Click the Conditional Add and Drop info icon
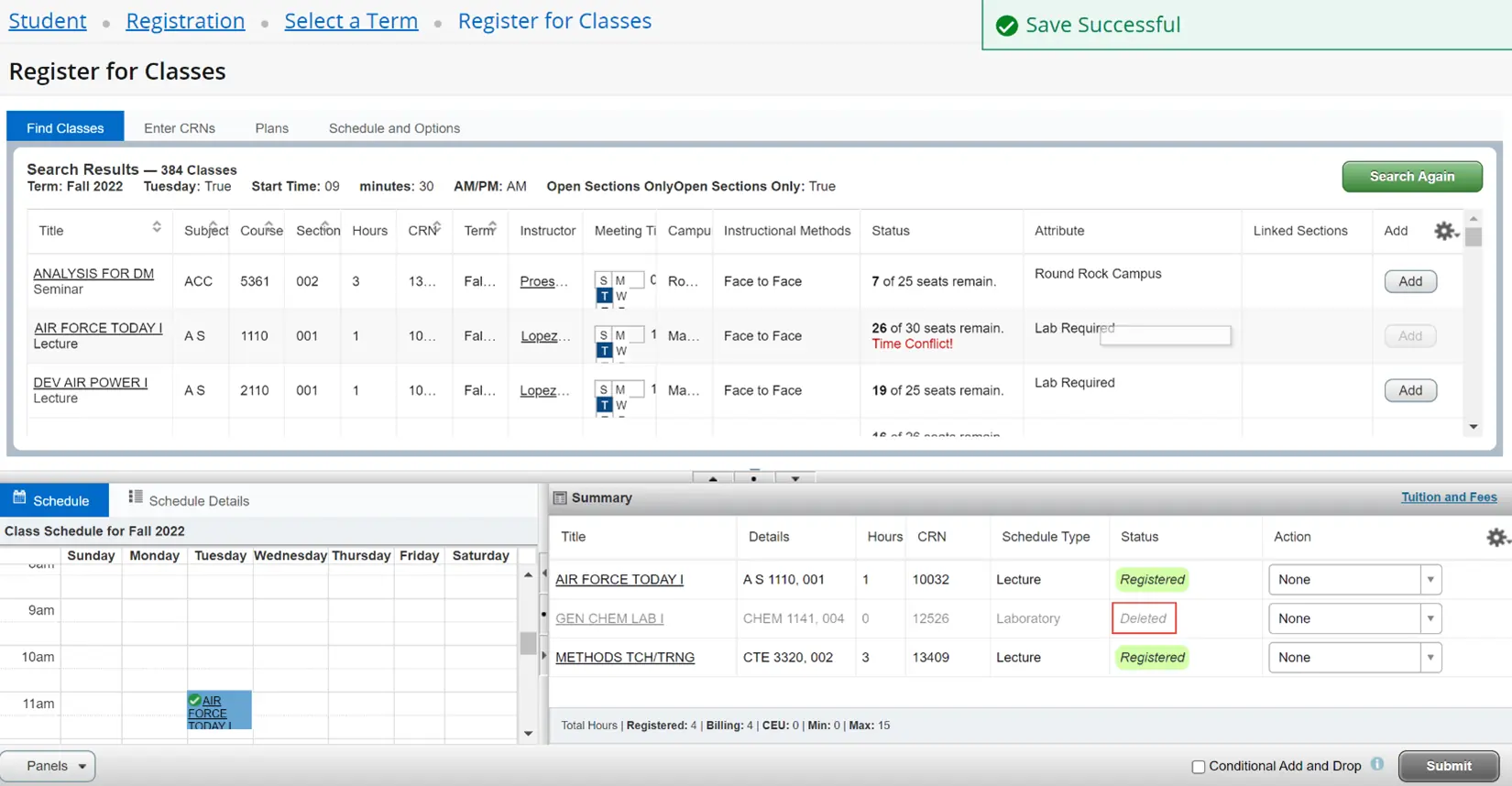The height and width of the screenshot is (786, 1512). click(1377, 764)
